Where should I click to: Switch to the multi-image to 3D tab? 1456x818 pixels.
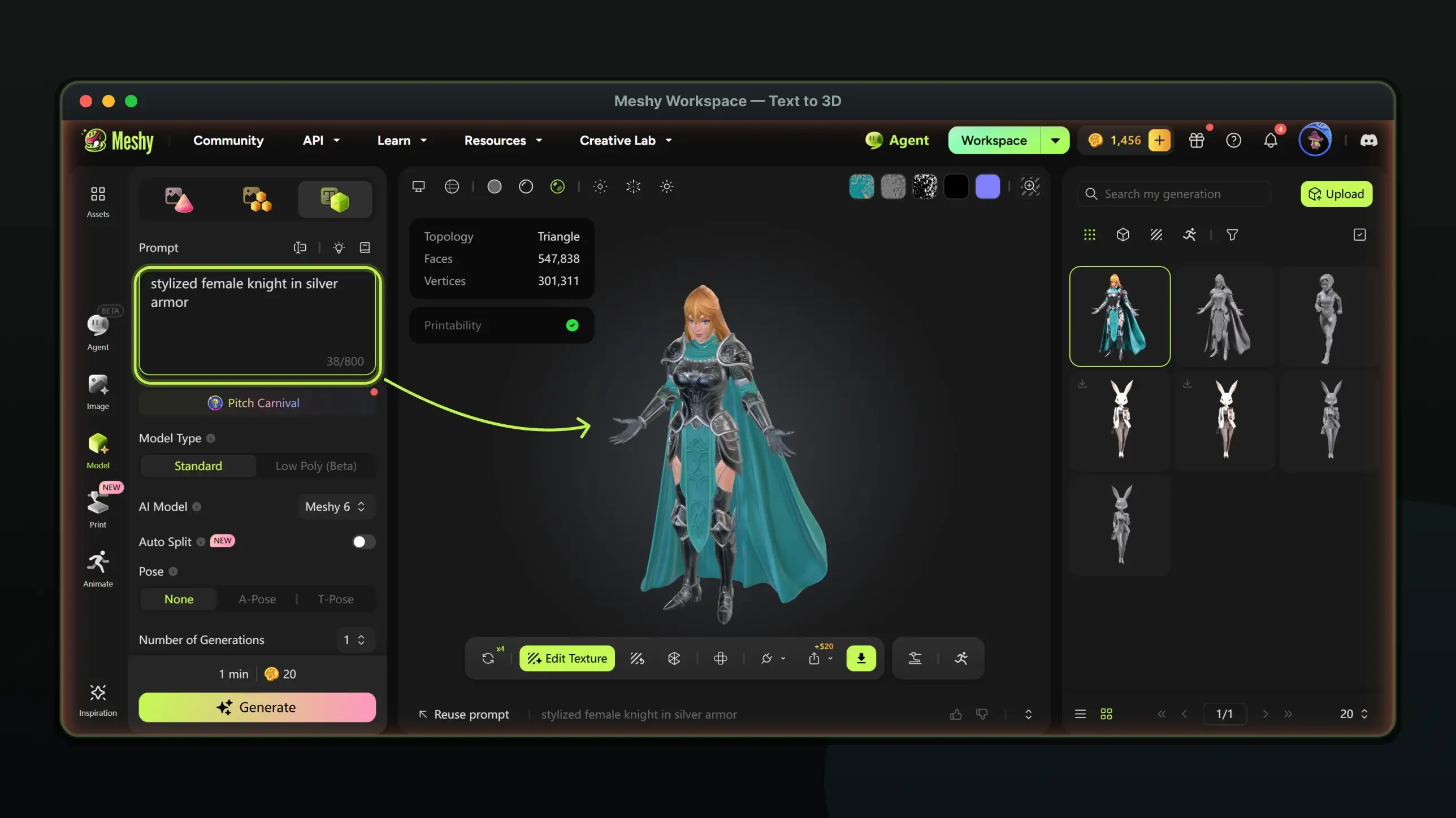coord(257,199)
